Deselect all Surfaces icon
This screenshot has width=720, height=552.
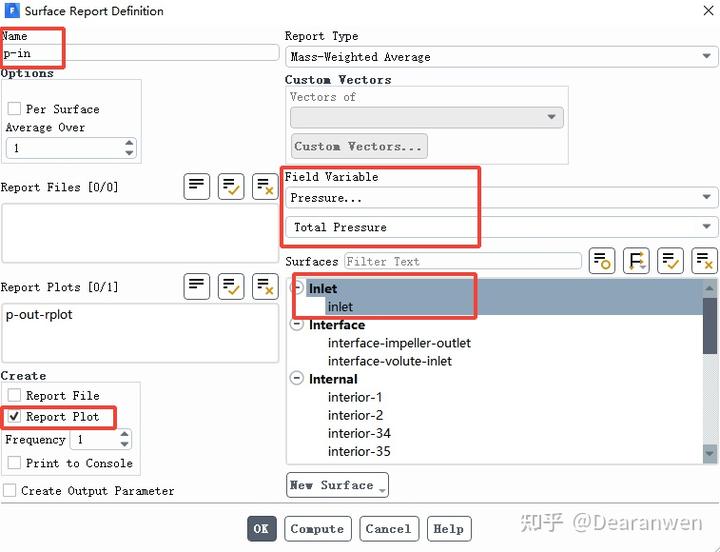point(704,261)
